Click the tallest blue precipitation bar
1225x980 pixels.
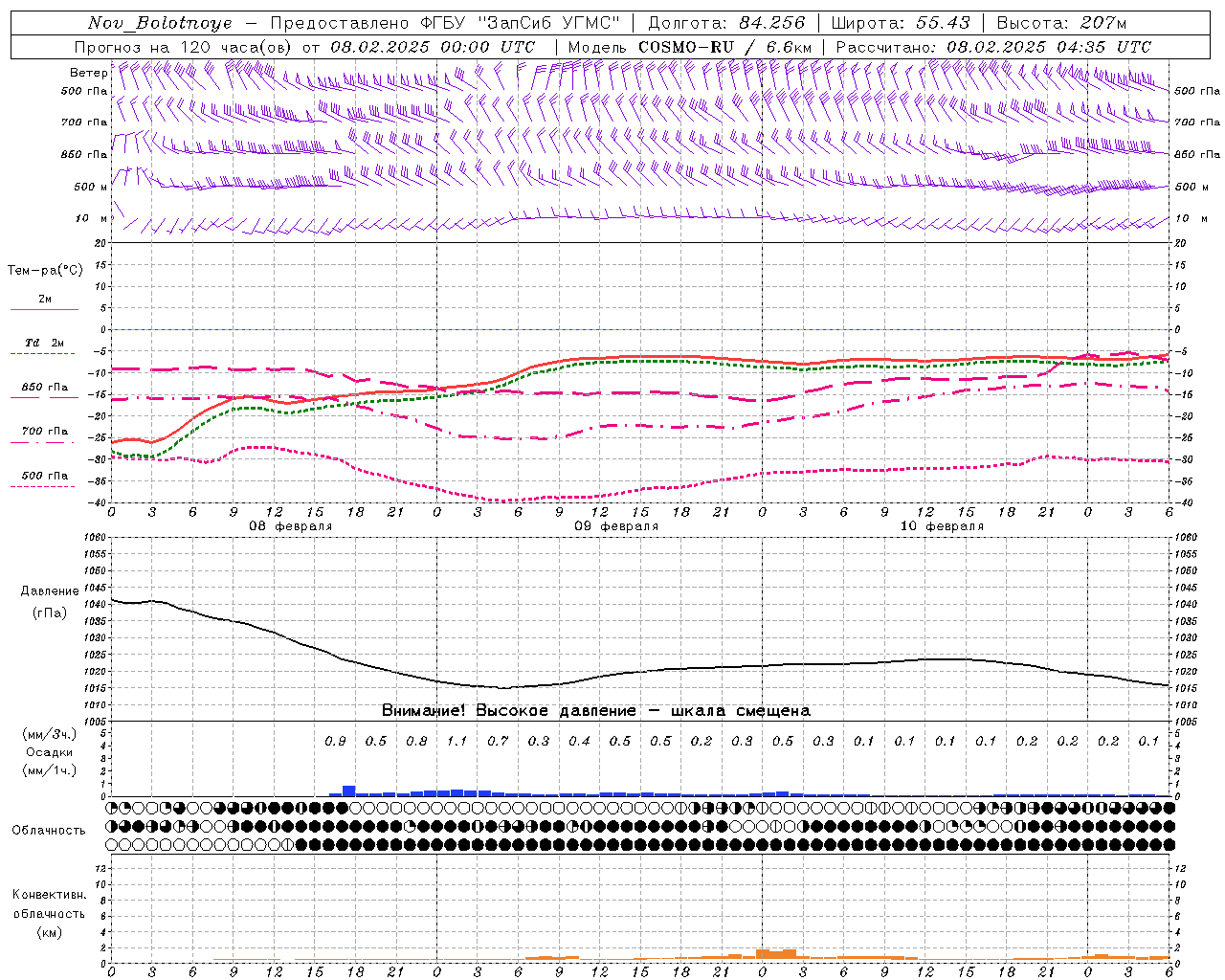click(348, 791)
